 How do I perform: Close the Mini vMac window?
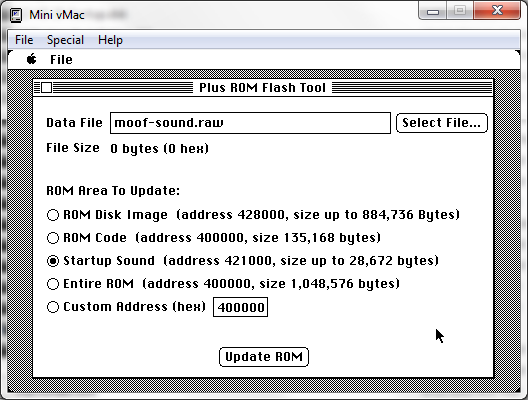(497, 11)
